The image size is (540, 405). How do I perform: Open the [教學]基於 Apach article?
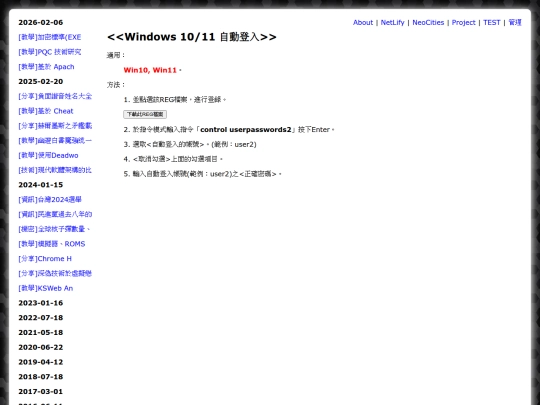[46, 67]
